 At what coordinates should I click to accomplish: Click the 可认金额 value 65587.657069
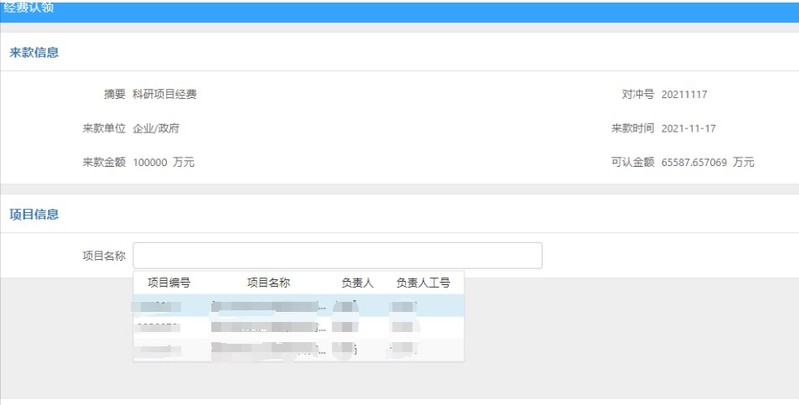[694, 162]
